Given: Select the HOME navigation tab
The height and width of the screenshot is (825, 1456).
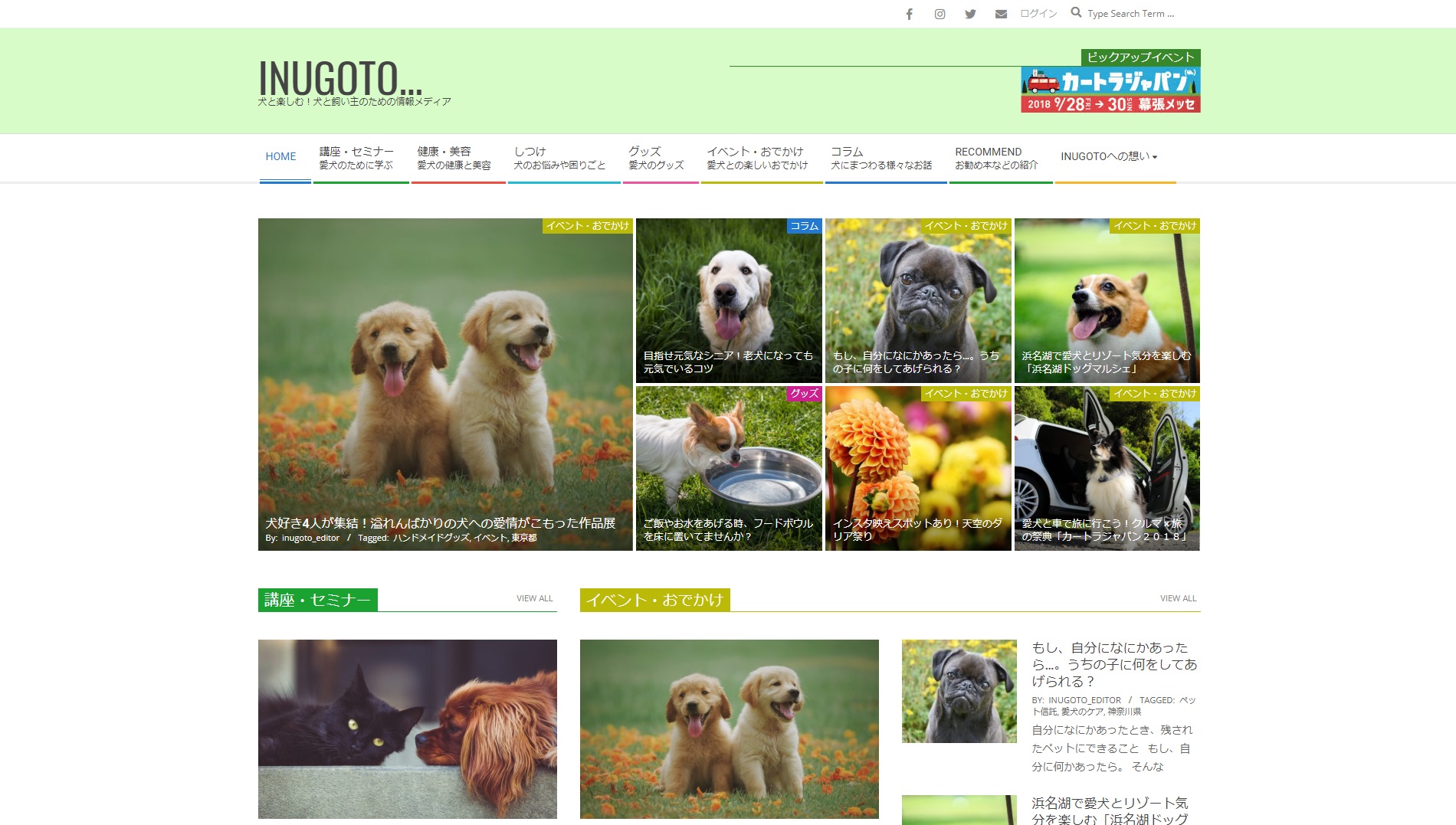Looking at the screenshot, I should (280, 156).
